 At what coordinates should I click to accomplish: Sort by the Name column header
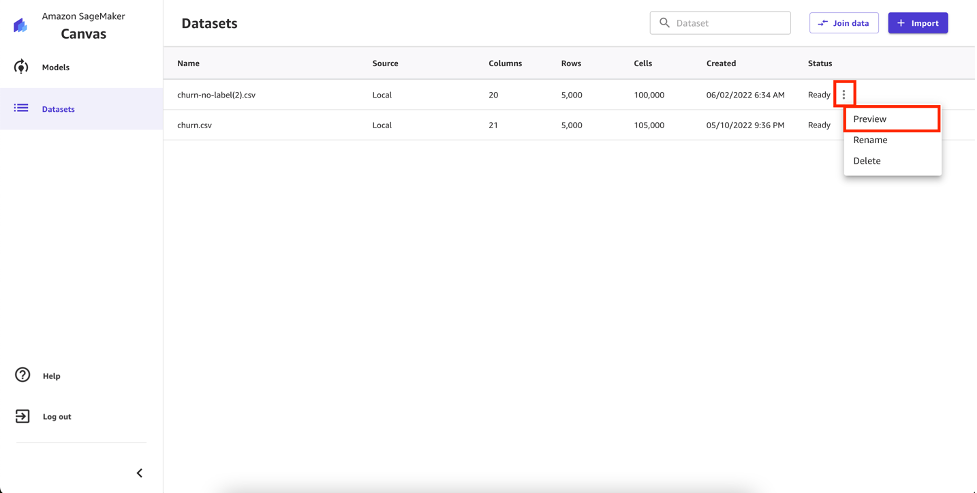[x=188, y=63]
